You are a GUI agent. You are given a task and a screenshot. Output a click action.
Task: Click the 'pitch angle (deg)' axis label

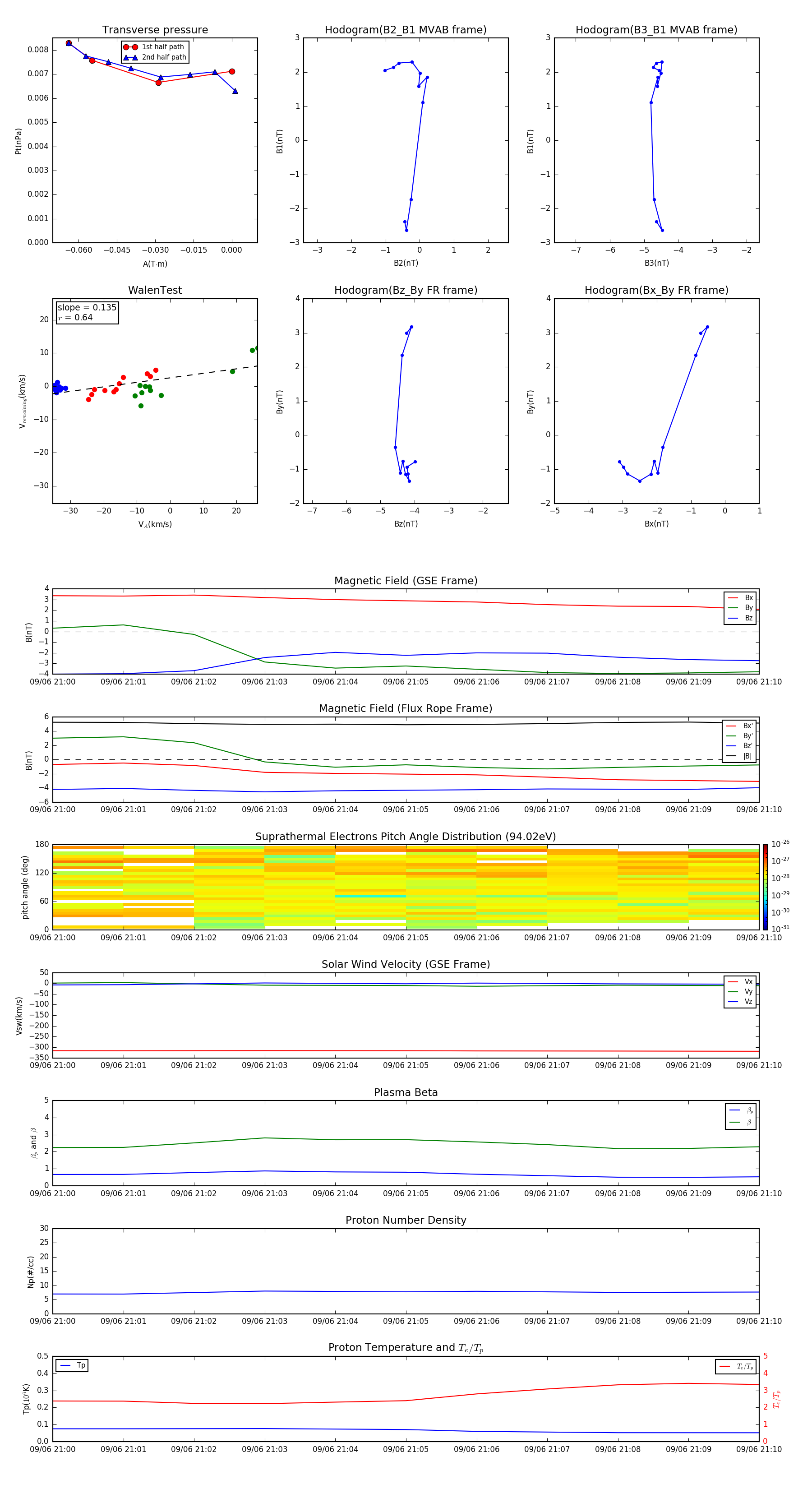tap(25, 887)
